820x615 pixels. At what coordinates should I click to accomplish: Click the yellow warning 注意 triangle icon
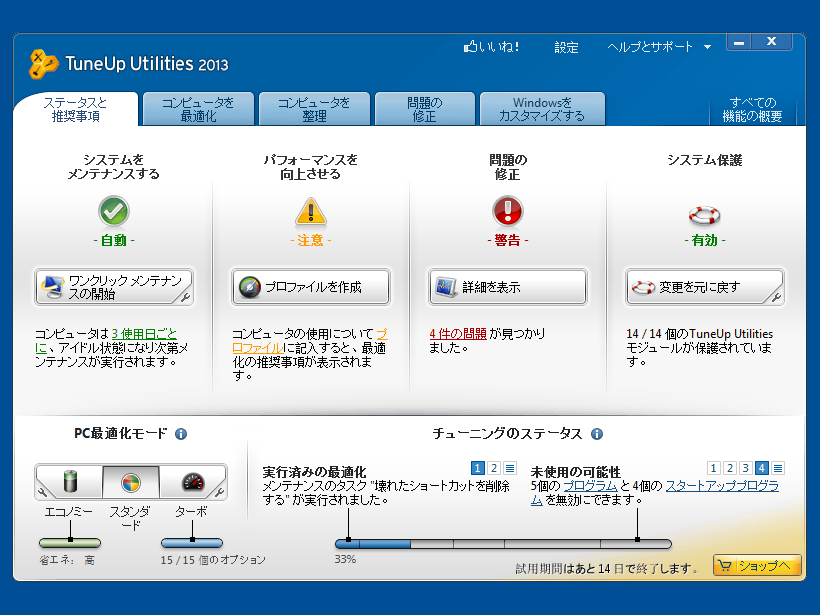311,212
